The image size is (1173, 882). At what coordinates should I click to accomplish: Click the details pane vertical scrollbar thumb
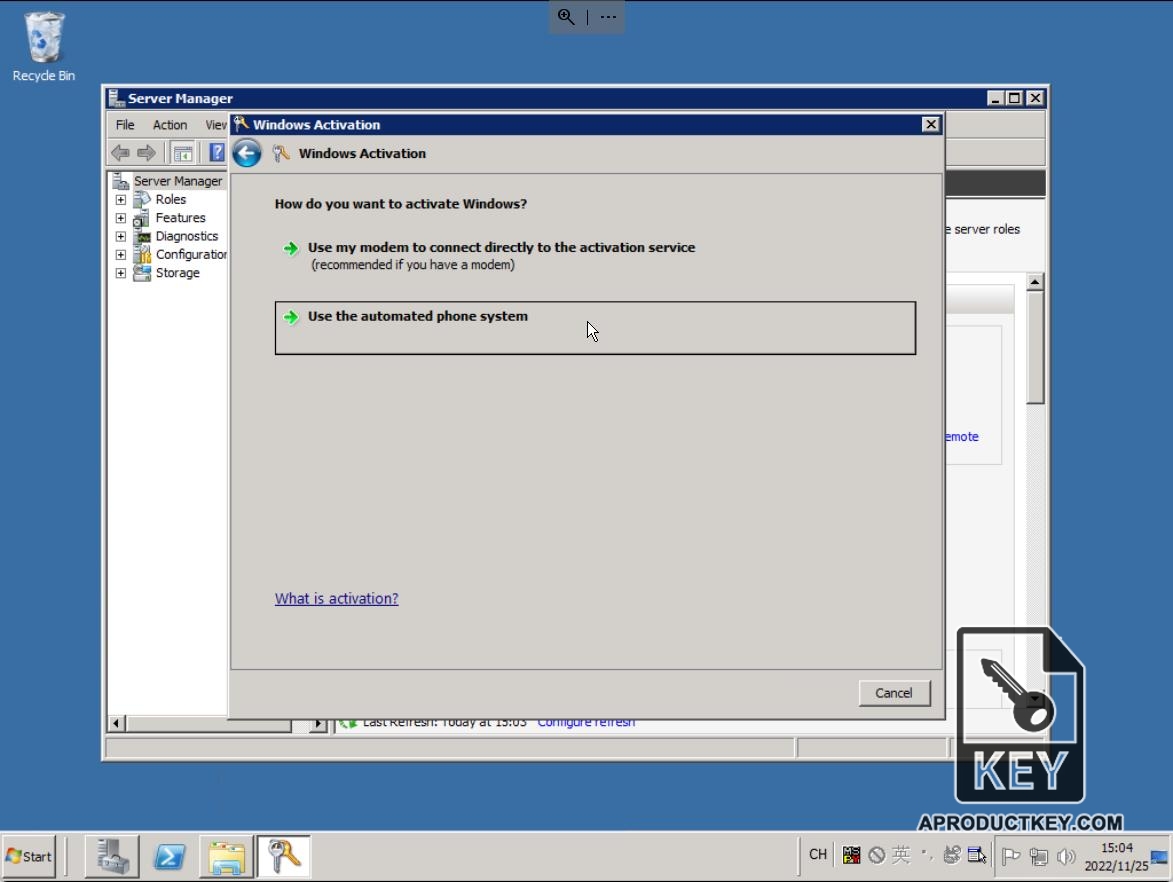(1035, 347)
